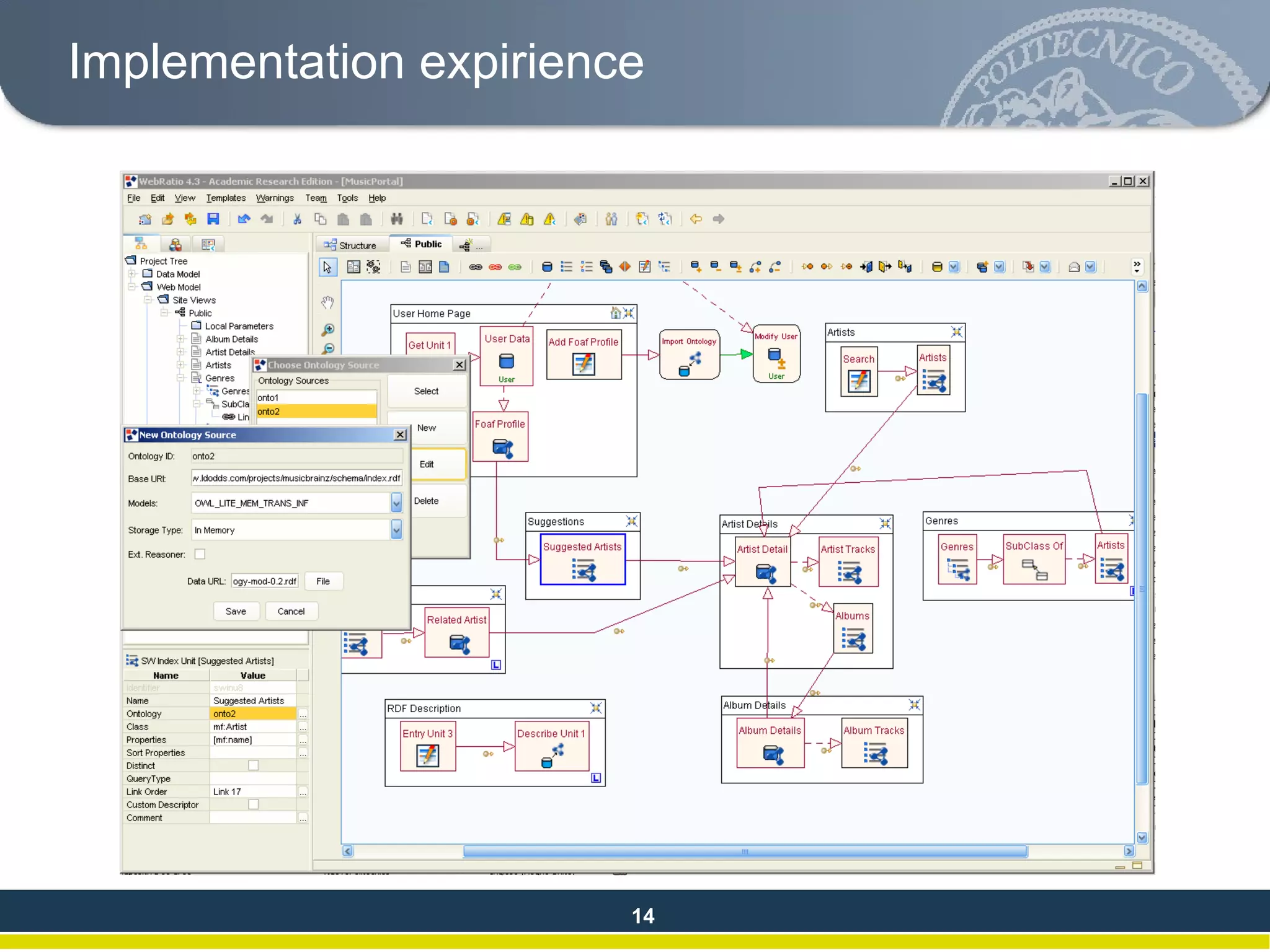Click the Import Ontology unit
This screenshot has height=952, width=1270.
pos(690,355)
